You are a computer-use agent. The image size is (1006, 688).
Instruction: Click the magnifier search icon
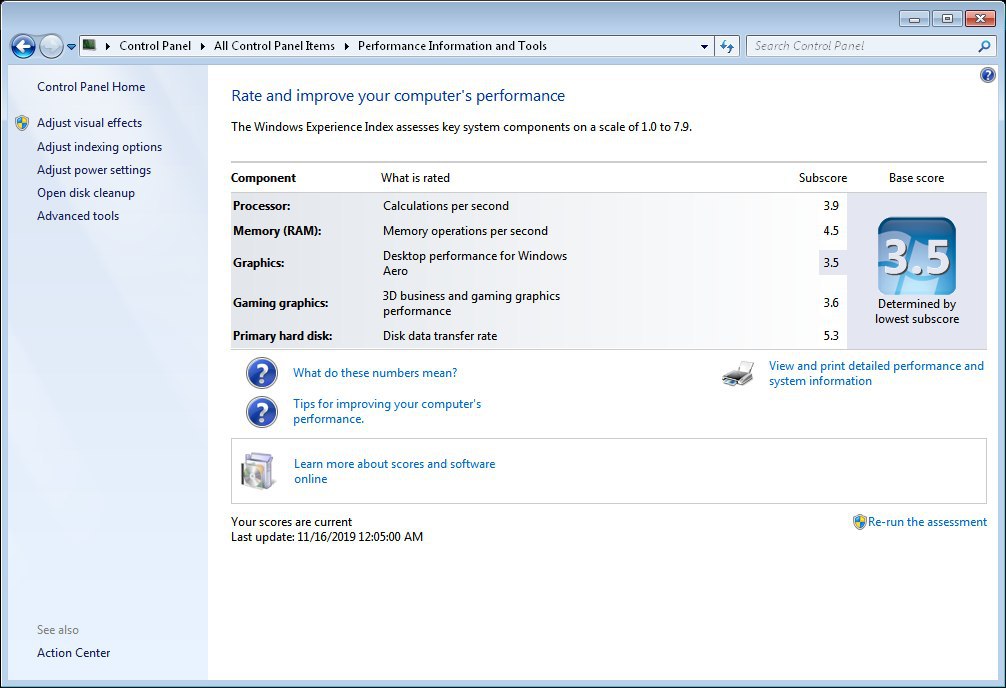tap(984, 46)
